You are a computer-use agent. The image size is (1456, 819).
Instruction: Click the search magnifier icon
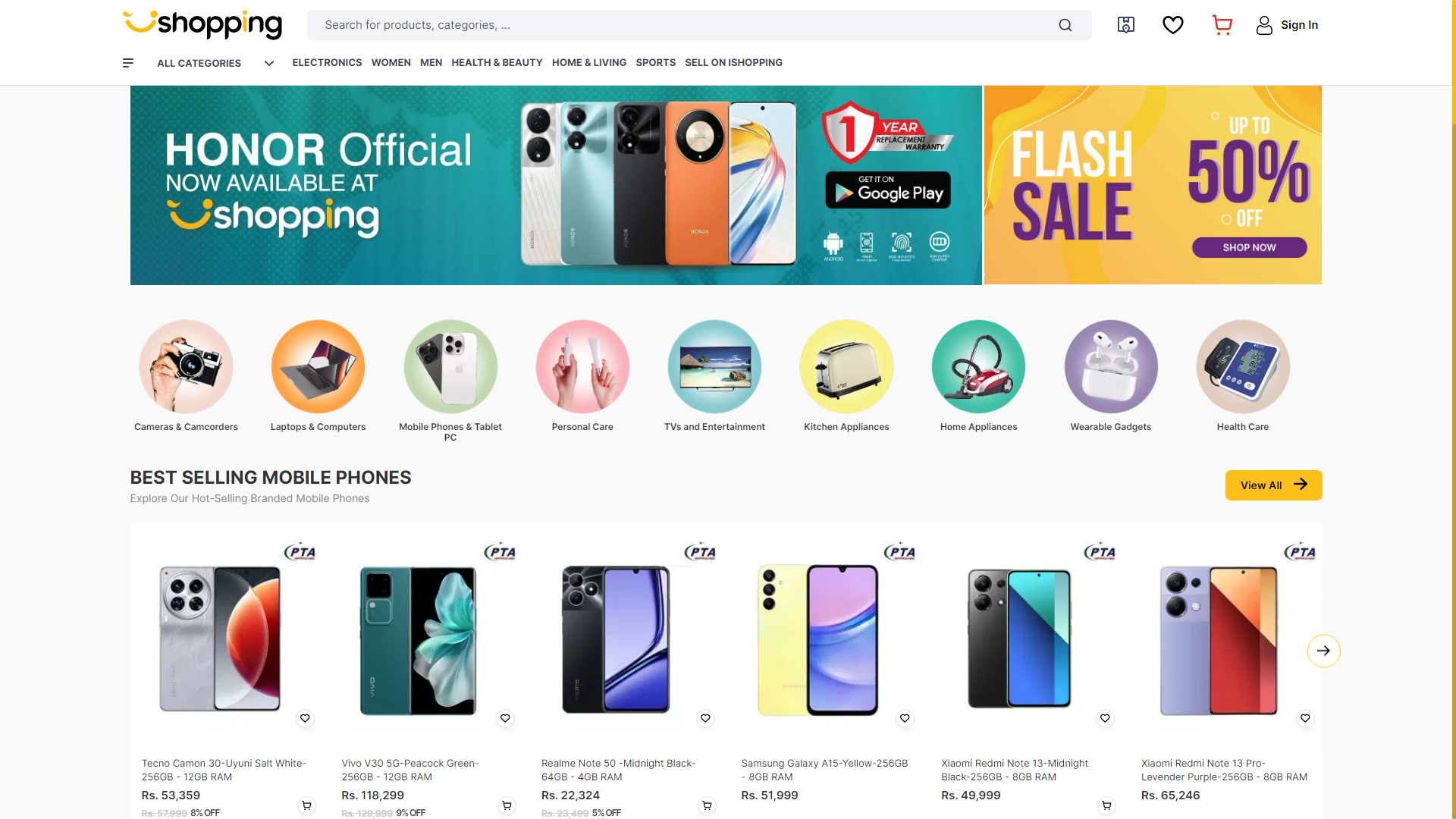(1065, 24)
